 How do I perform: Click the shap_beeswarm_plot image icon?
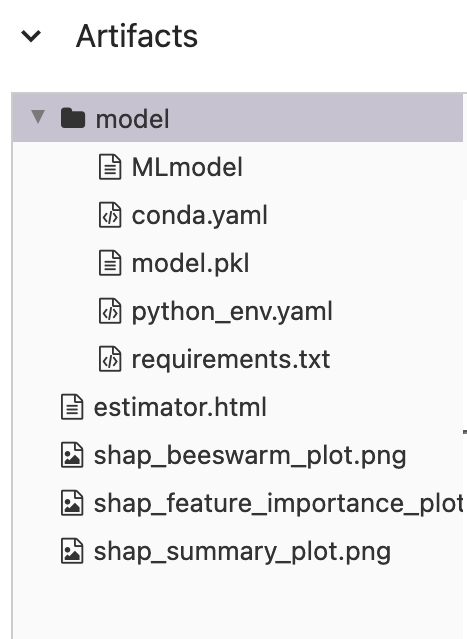[x=72, y=455]
